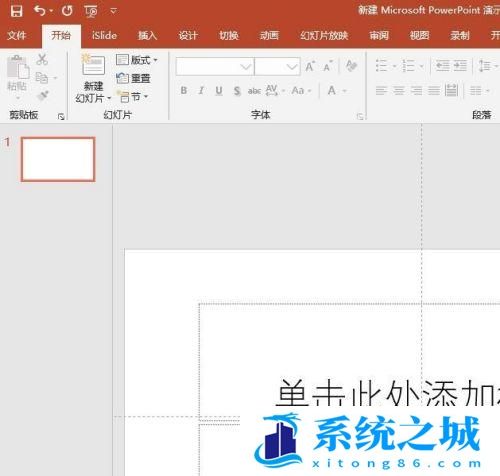Click the Font Color A button

(332, 90)
